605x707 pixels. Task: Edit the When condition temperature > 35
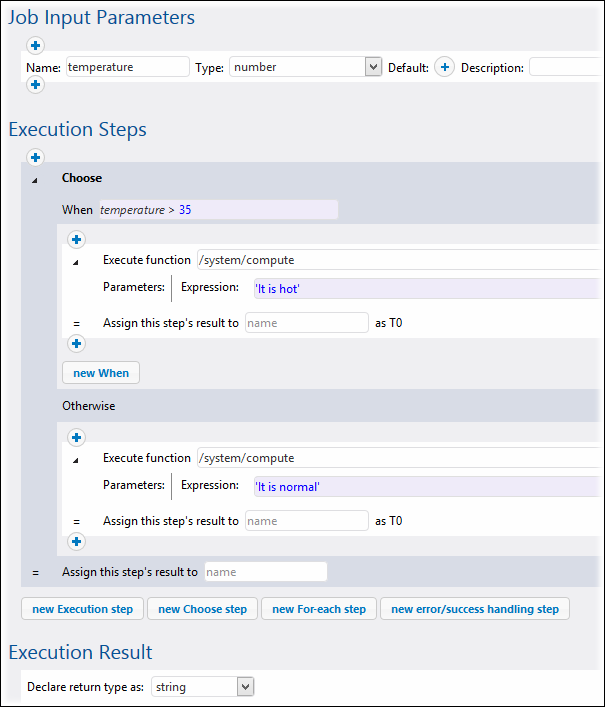[219, 210]
